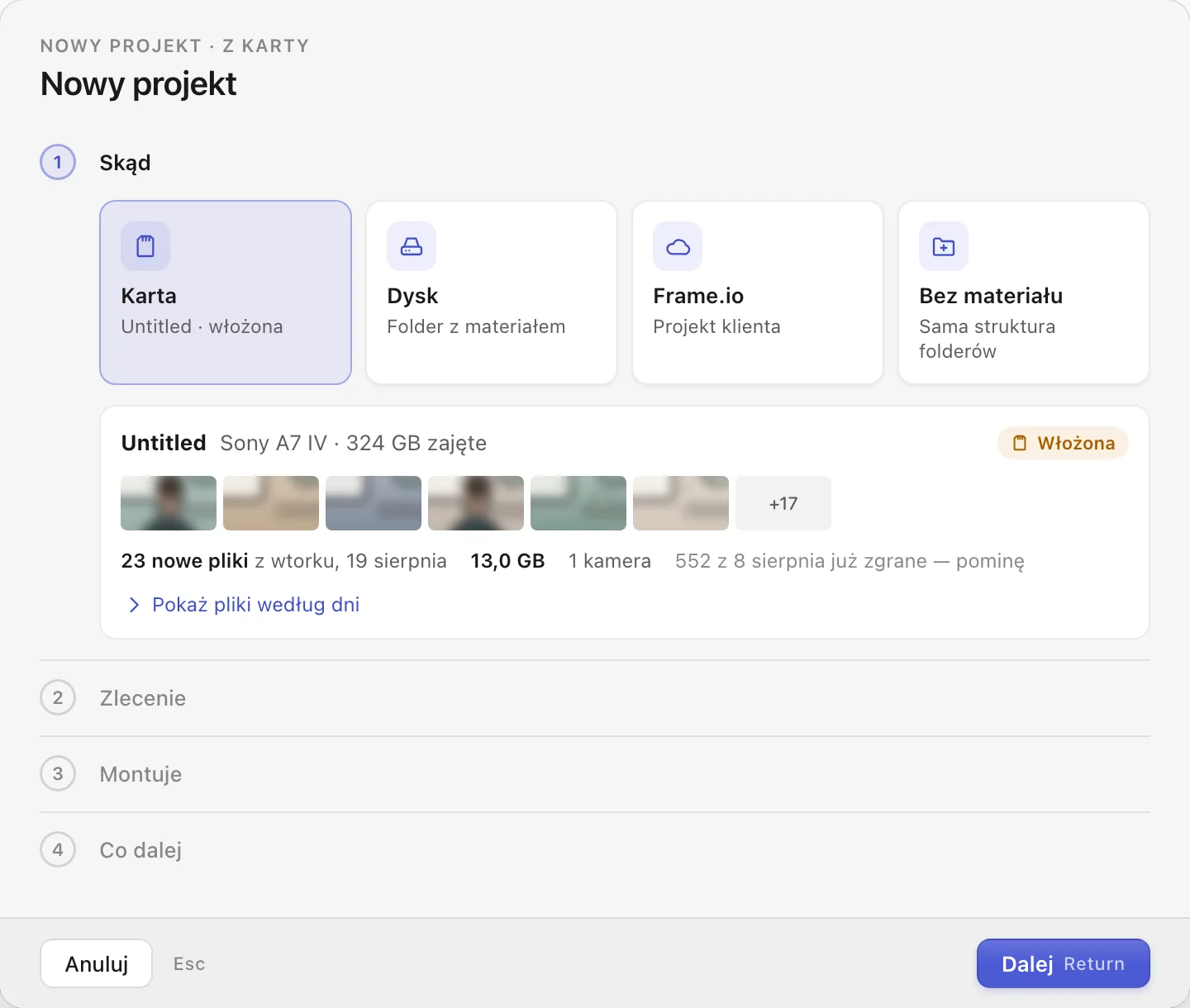Click the Untitled card name heading
1190x1008 pixels.
tap(164, 443)
